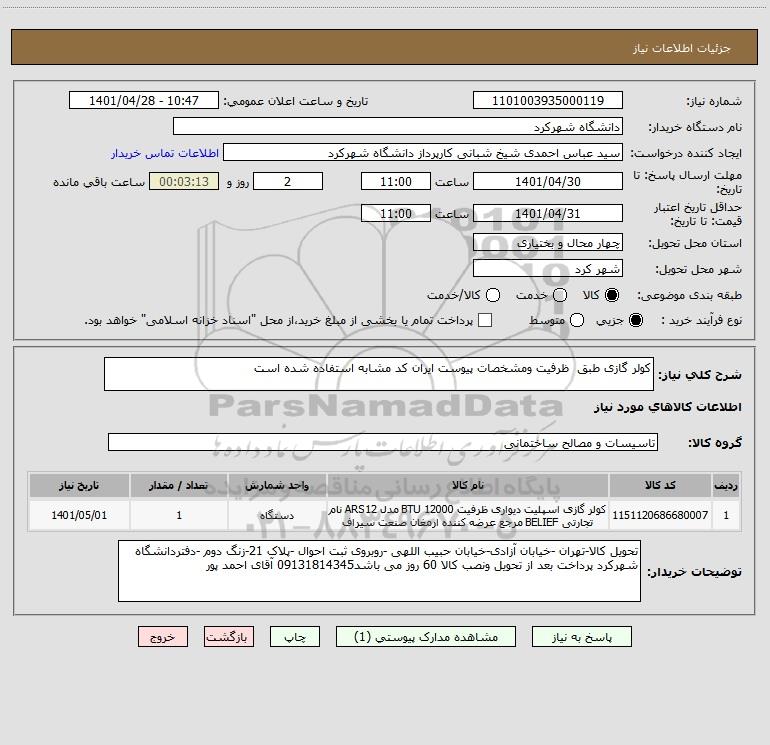Viewport: 770px width, 745px height.
Task: Click the remaining time field 00:03:13
Action: (184, 181)
